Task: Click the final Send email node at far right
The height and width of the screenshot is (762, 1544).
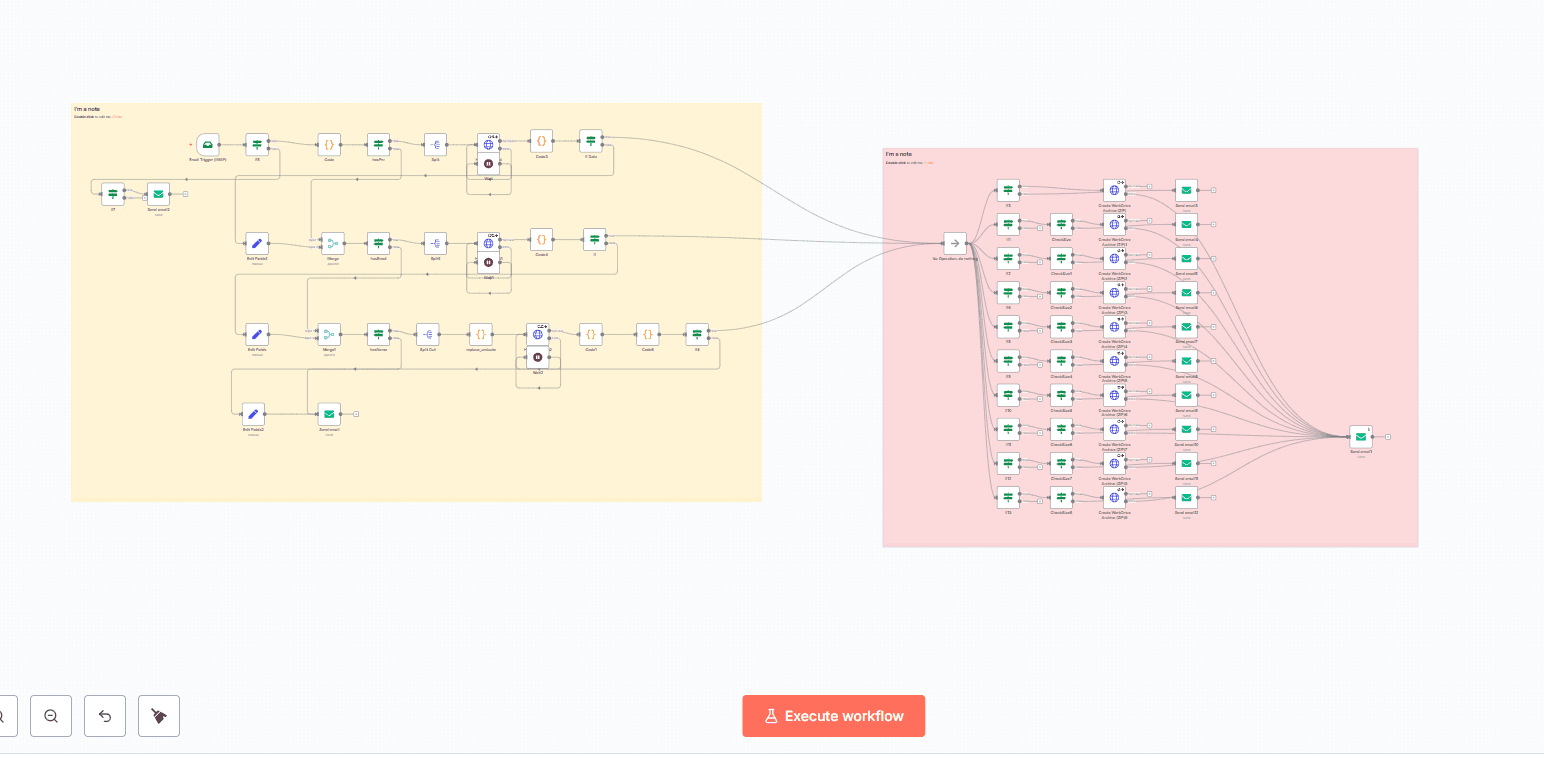Action: click(1360, 437)
